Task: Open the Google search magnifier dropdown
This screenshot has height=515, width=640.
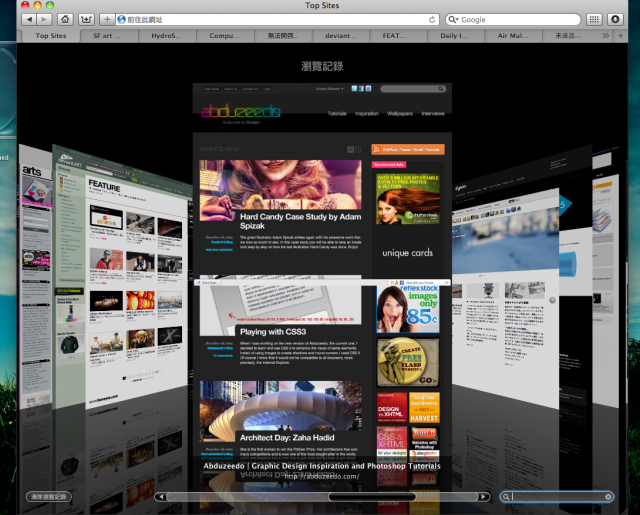Action: [453, 20]
